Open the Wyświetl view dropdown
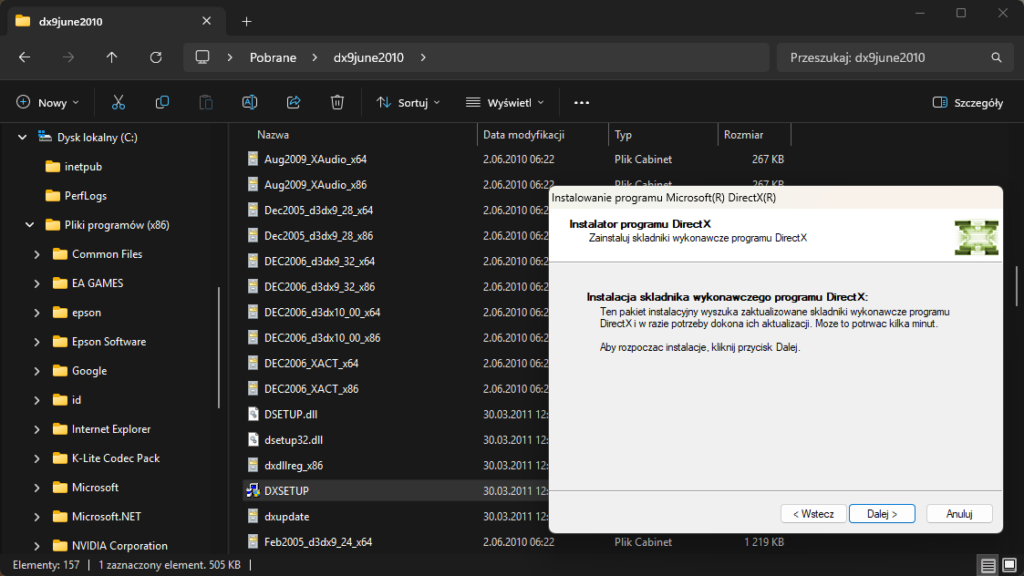This screenshot has height=576, width=1024. point(505,102)
